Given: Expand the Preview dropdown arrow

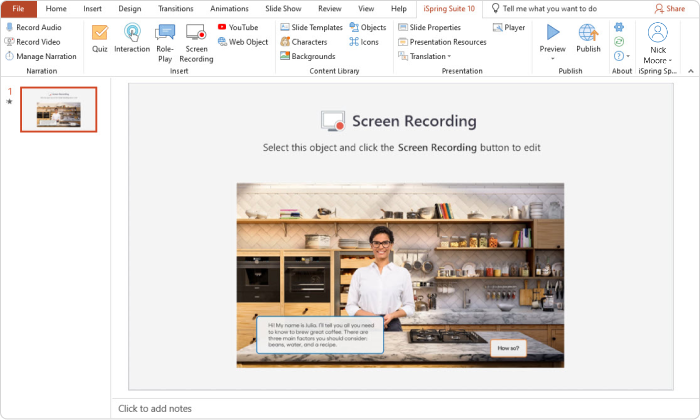Looking at the screenshot, I should 553,58.
